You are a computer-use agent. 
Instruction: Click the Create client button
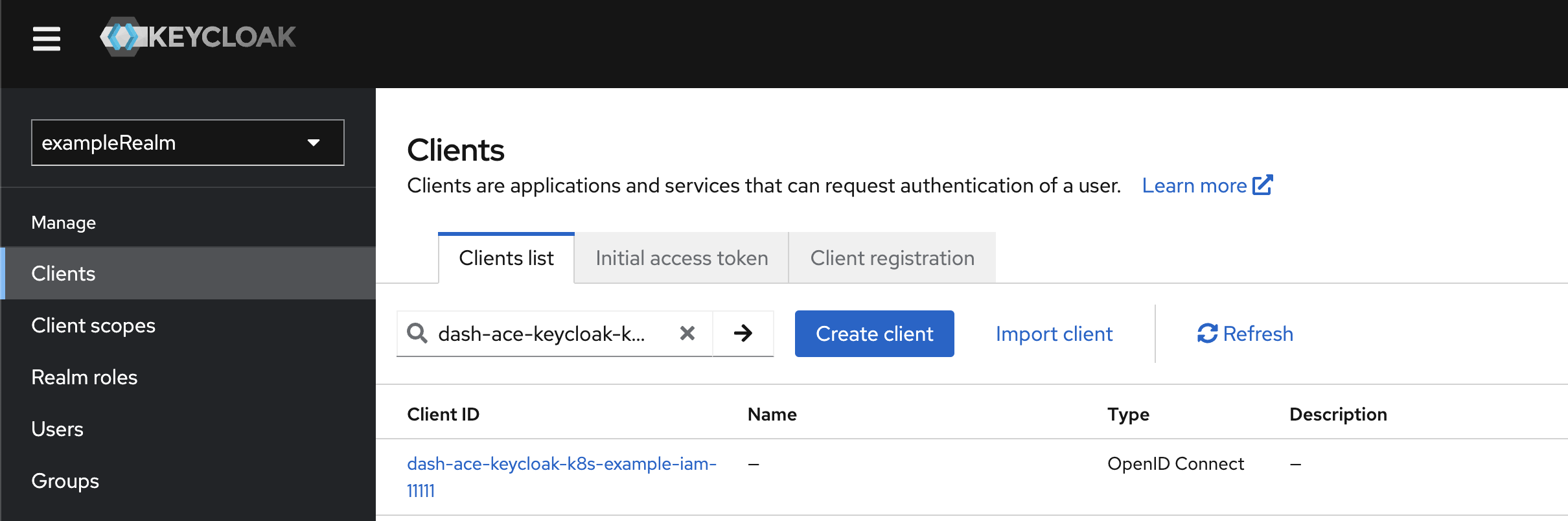874,334
